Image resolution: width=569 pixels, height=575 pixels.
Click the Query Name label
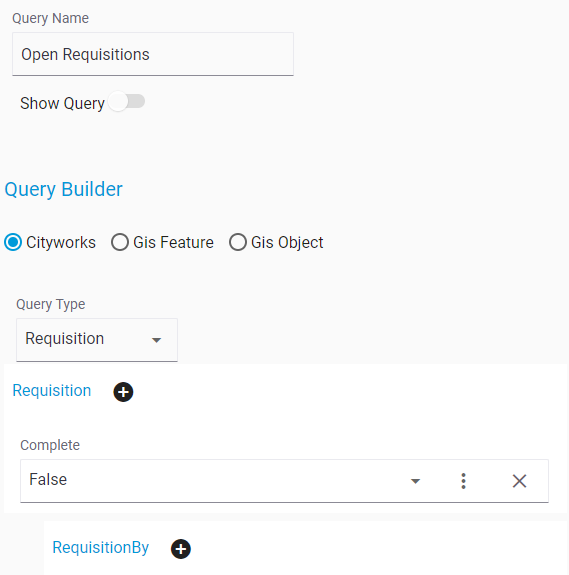[x=50, y=18]
